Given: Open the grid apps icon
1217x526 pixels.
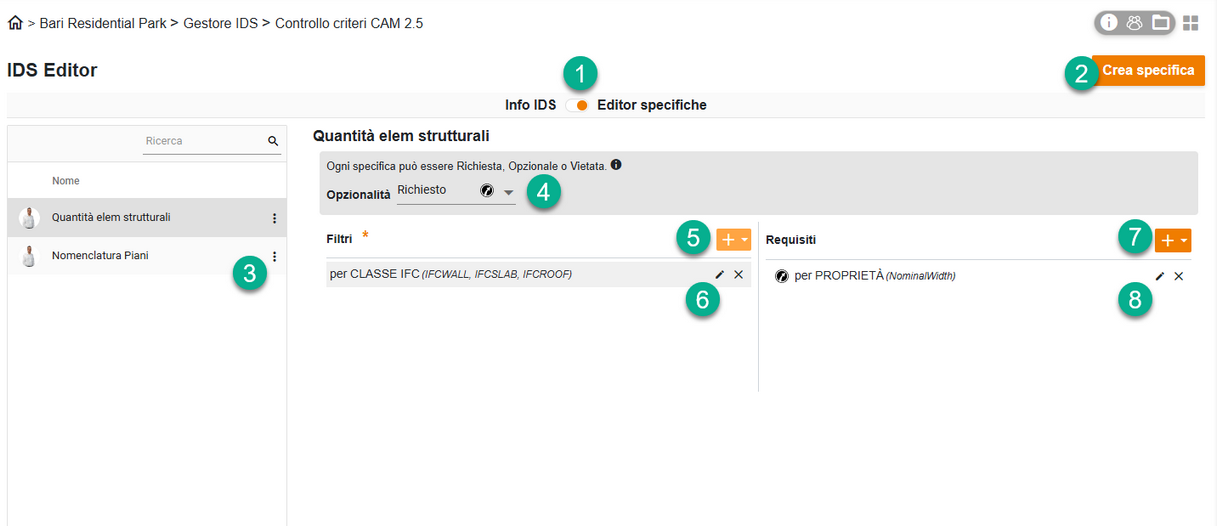Looking at the screenshot, I should 1191,22.
